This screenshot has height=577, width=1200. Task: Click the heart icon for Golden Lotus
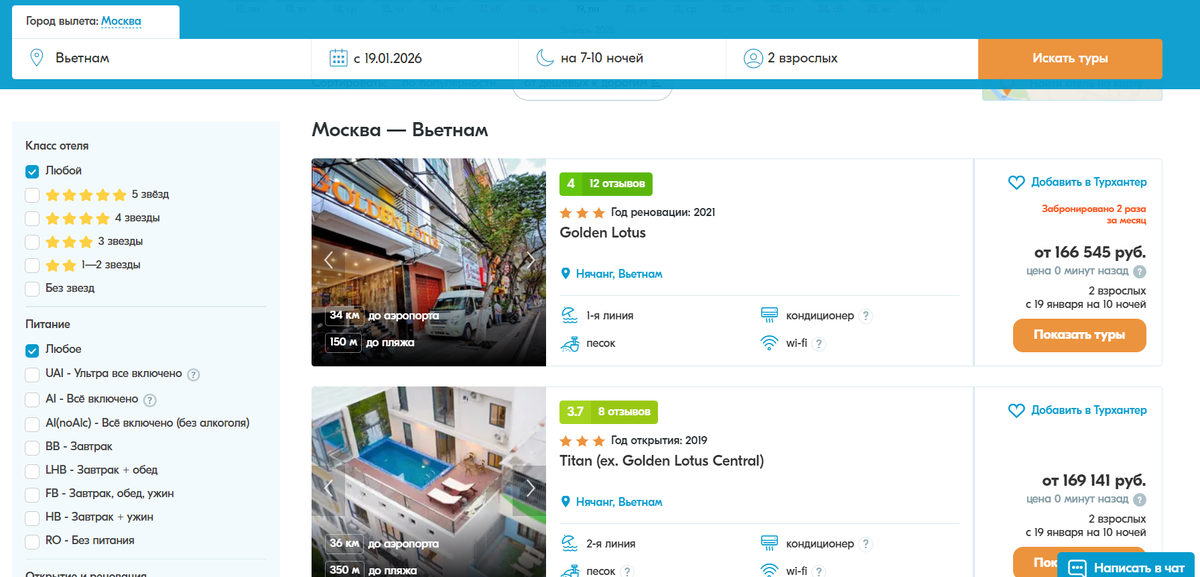[x=1016, y=183]
